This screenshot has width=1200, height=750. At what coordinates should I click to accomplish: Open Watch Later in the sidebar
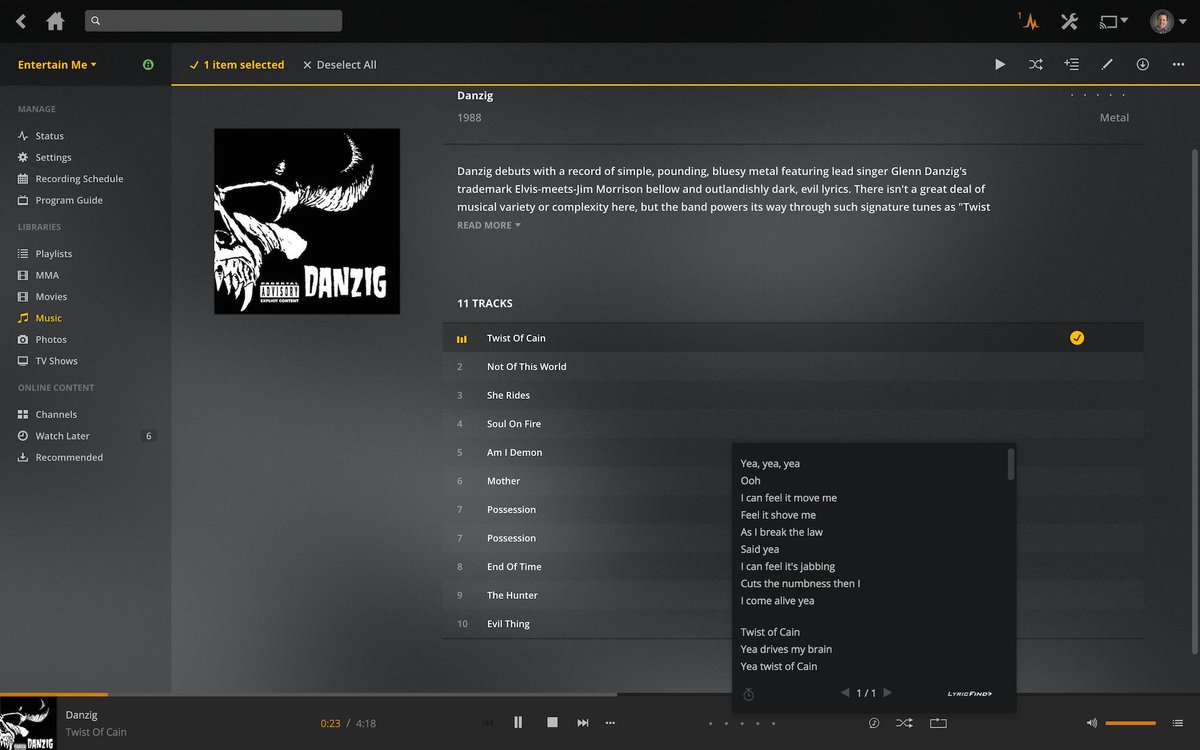pyautogui.click(x=62, y=436)
